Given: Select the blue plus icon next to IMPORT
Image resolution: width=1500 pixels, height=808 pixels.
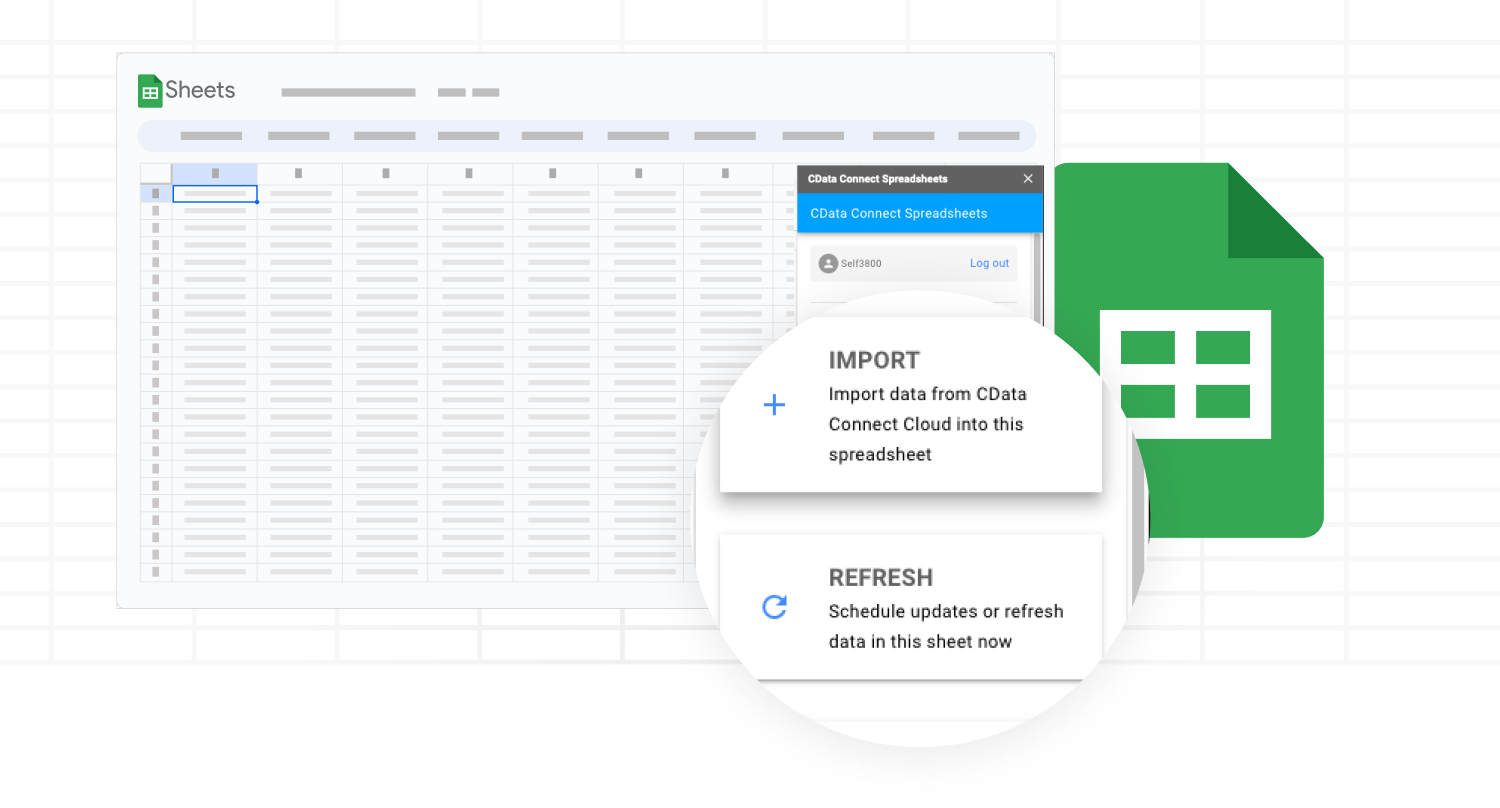Looking at the screenshot, I should 774,404.
